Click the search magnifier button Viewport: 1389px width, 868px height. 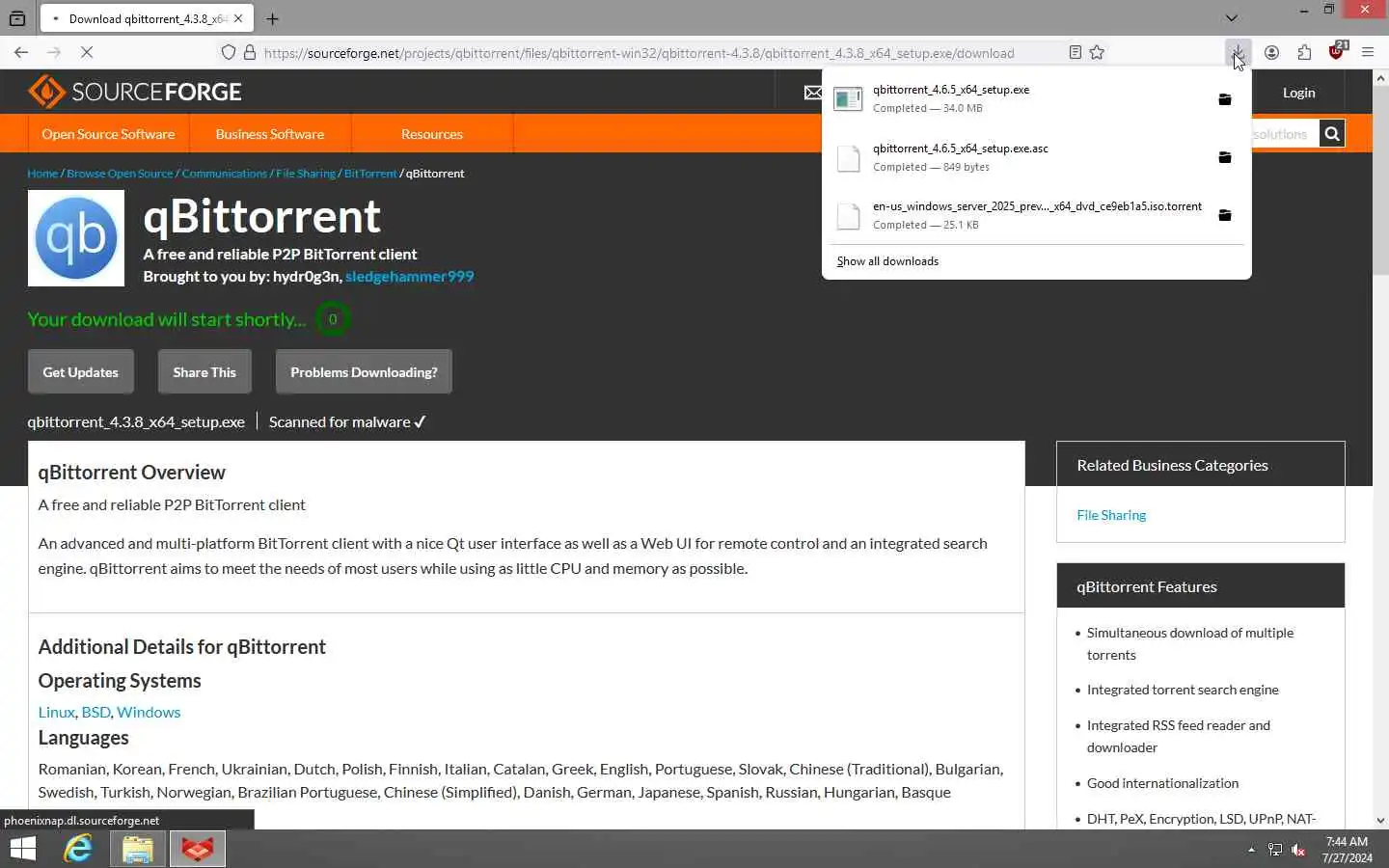point(1332,134)
